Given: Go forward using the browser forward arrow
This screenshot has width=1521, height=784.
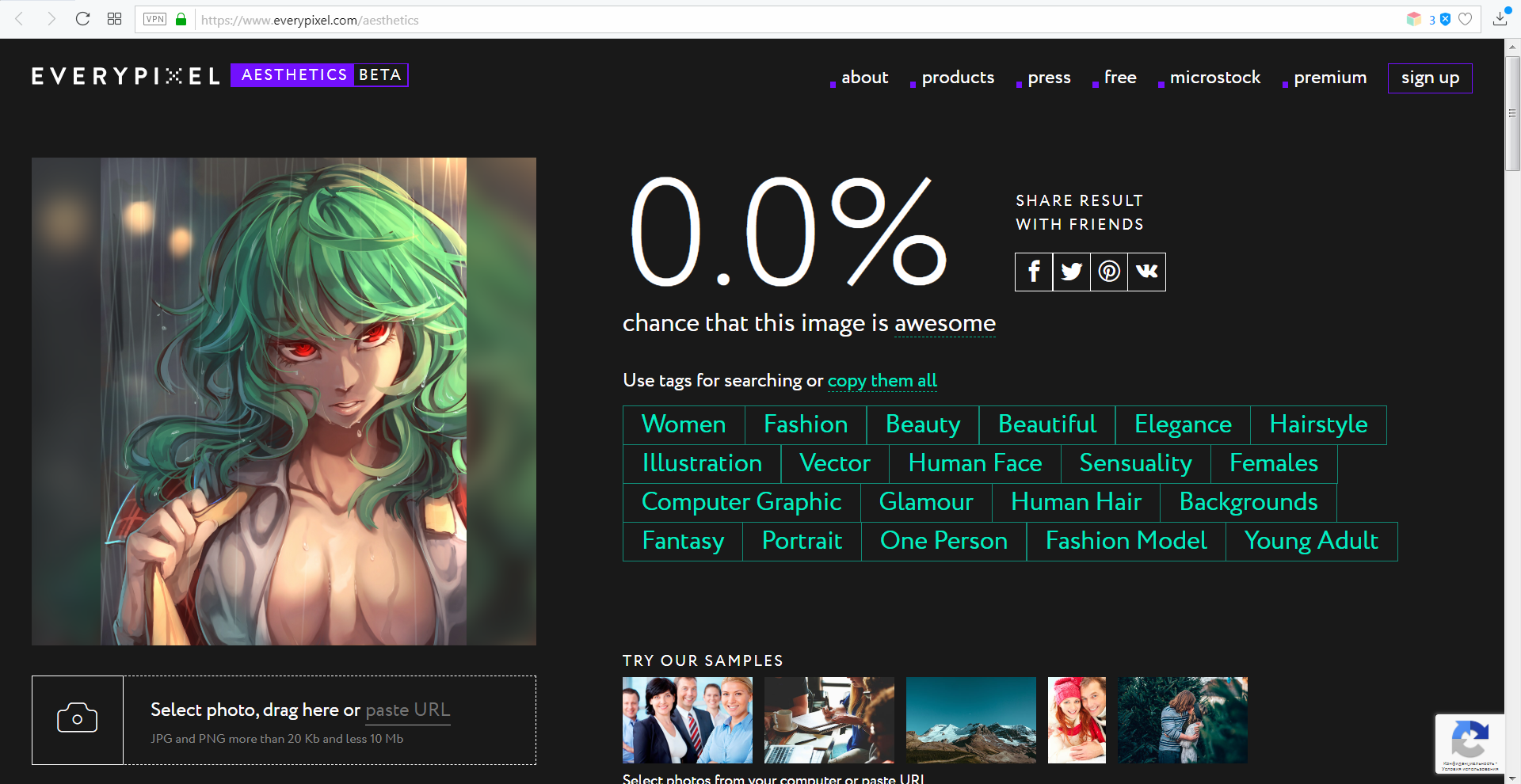Looking at the screenshot, I should pyautogui.click(x=51, y=19).
